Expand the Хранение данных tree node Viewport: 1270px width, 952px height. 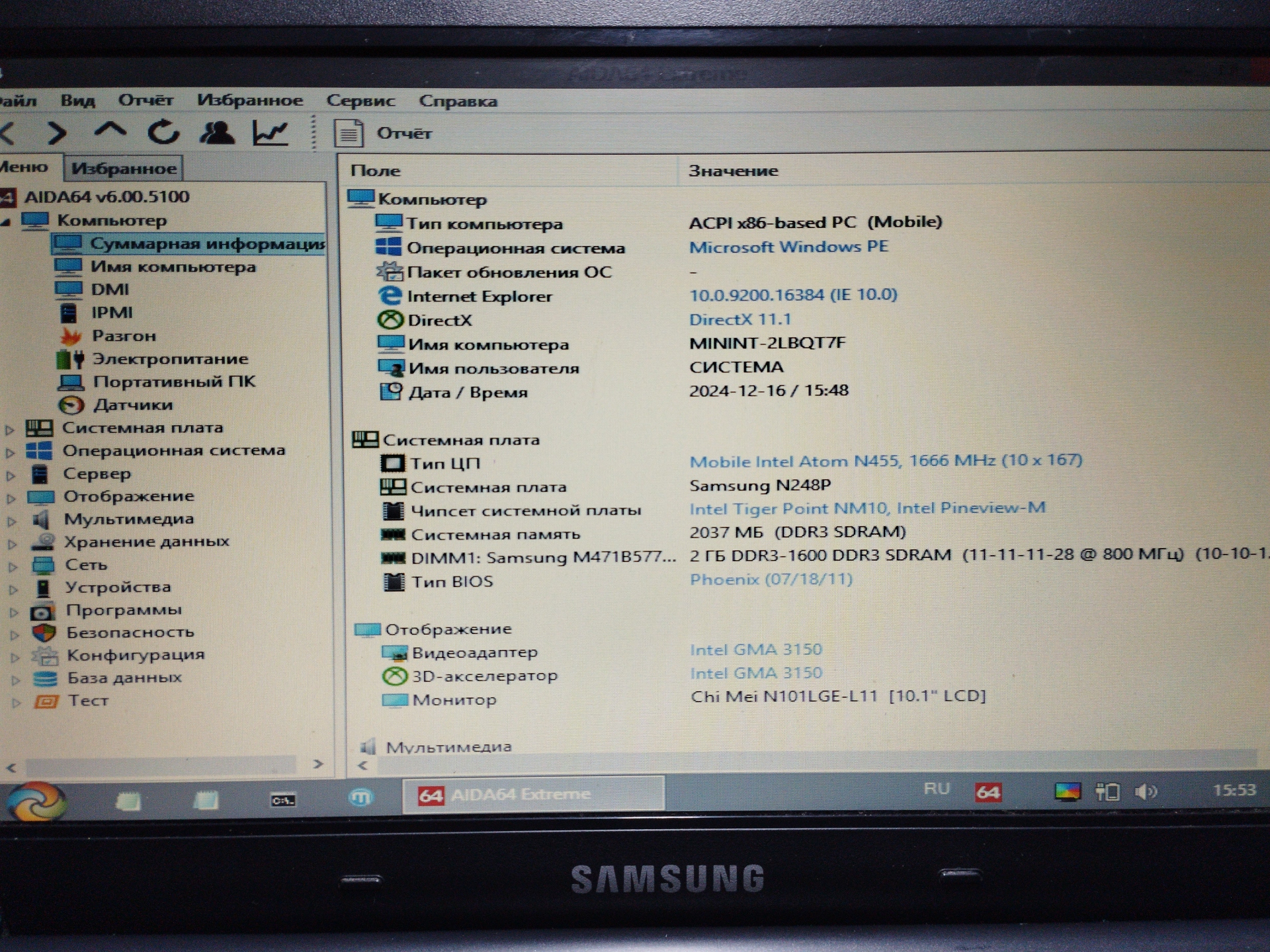13,543
